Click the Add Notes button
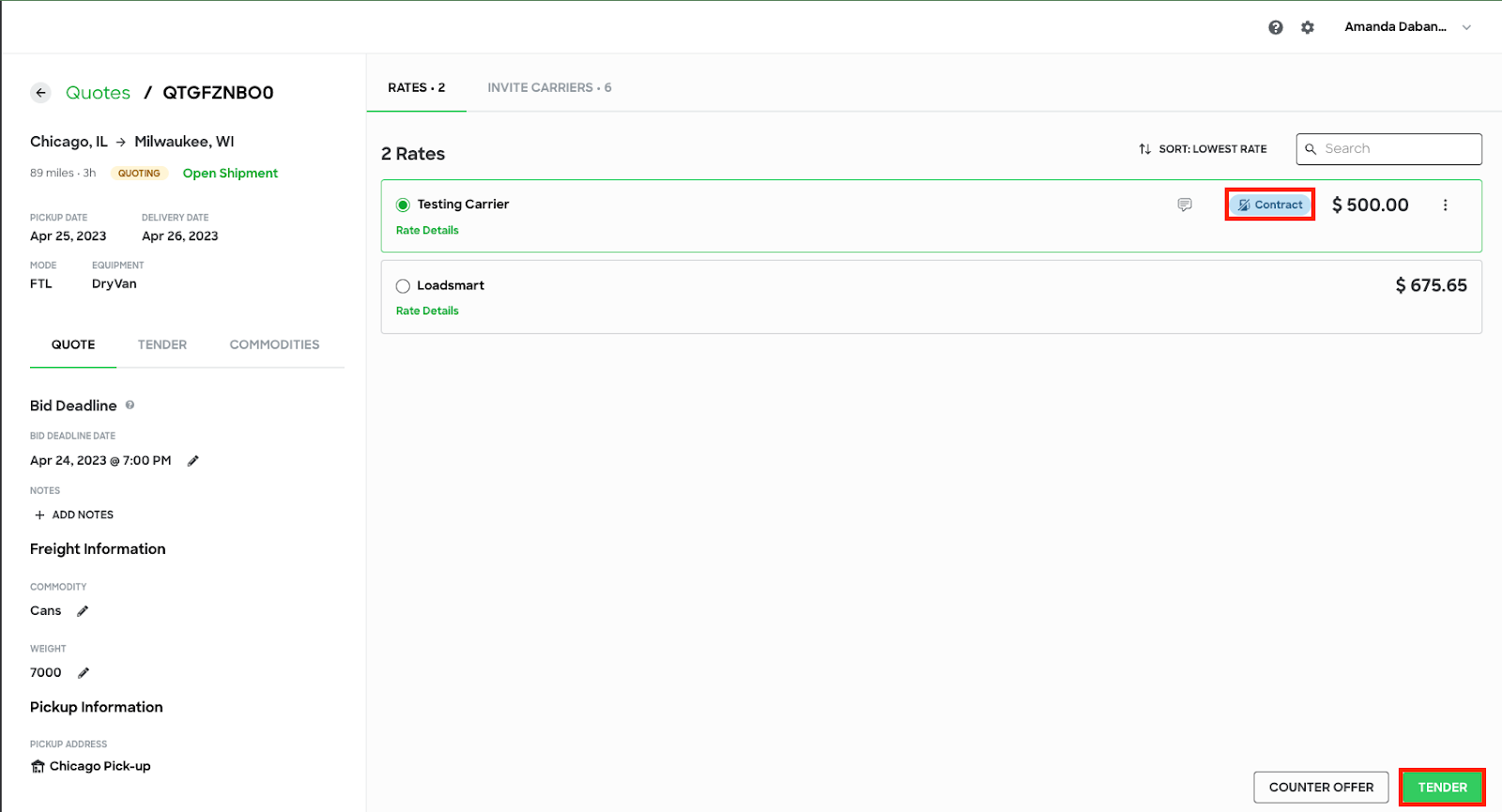 (73, 515)
